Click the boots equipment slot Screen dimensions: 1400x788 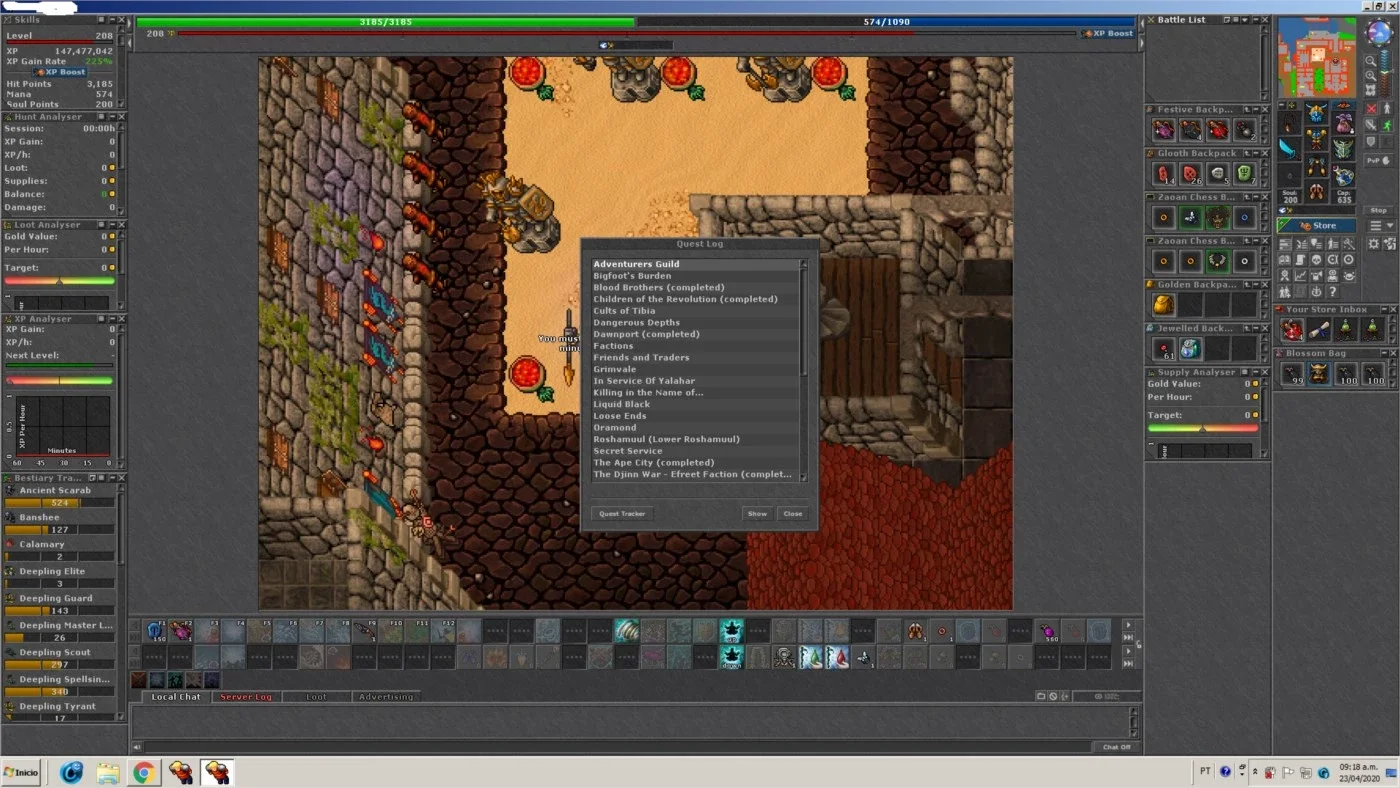click(x=1316, y=190)
